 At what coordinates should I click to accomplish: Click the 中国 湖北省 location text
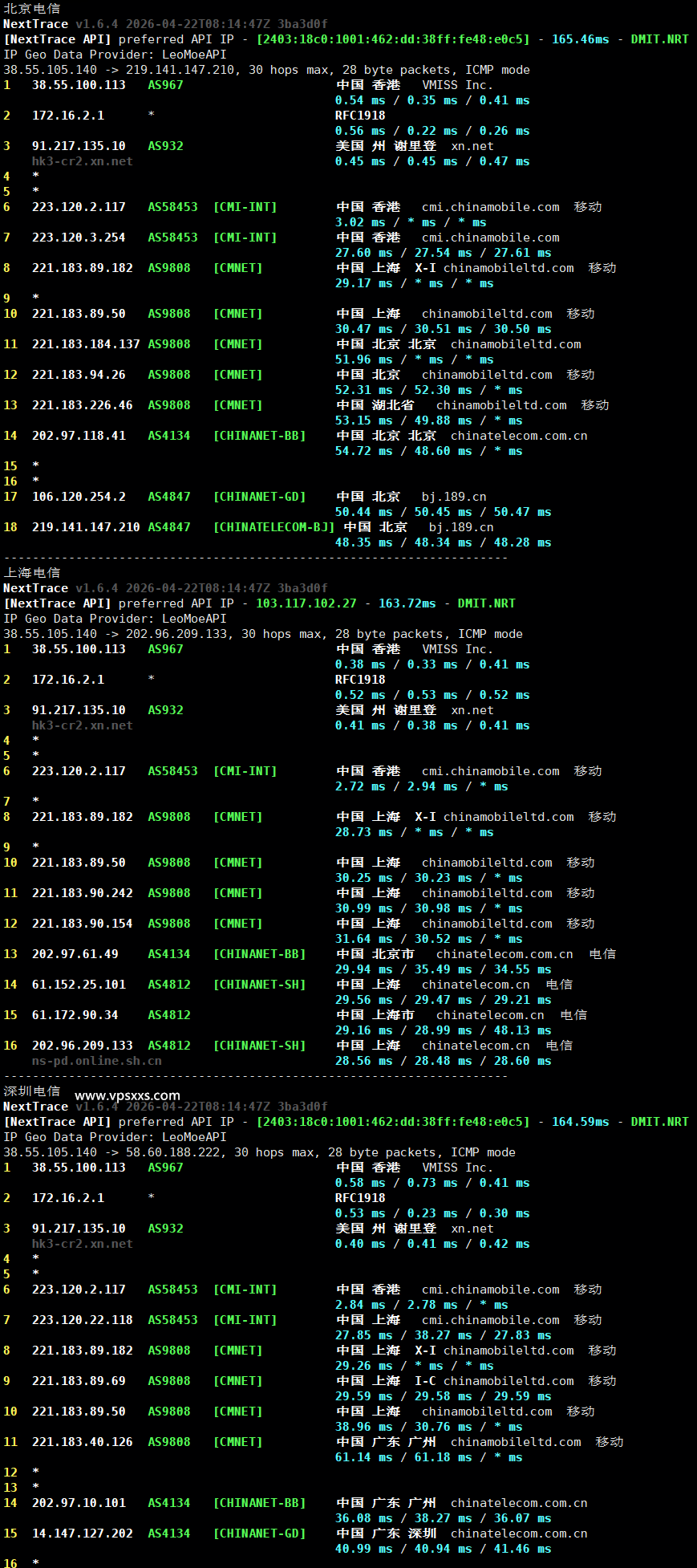[x=375, y=405]
